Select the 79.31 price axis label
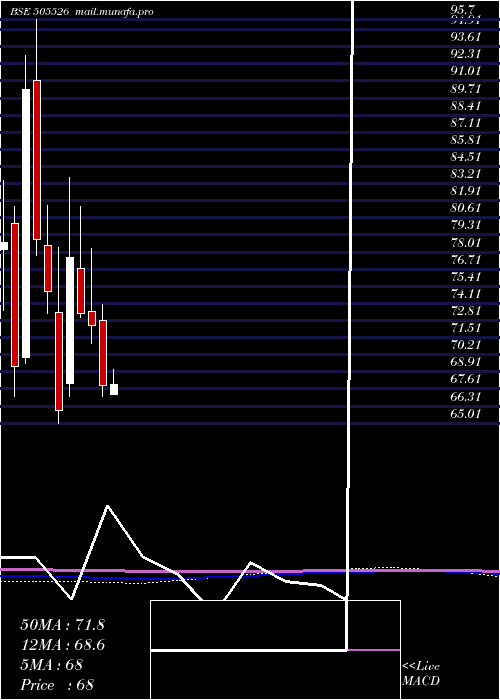Viewport: 500px width, 700px height. click(466, 225)
